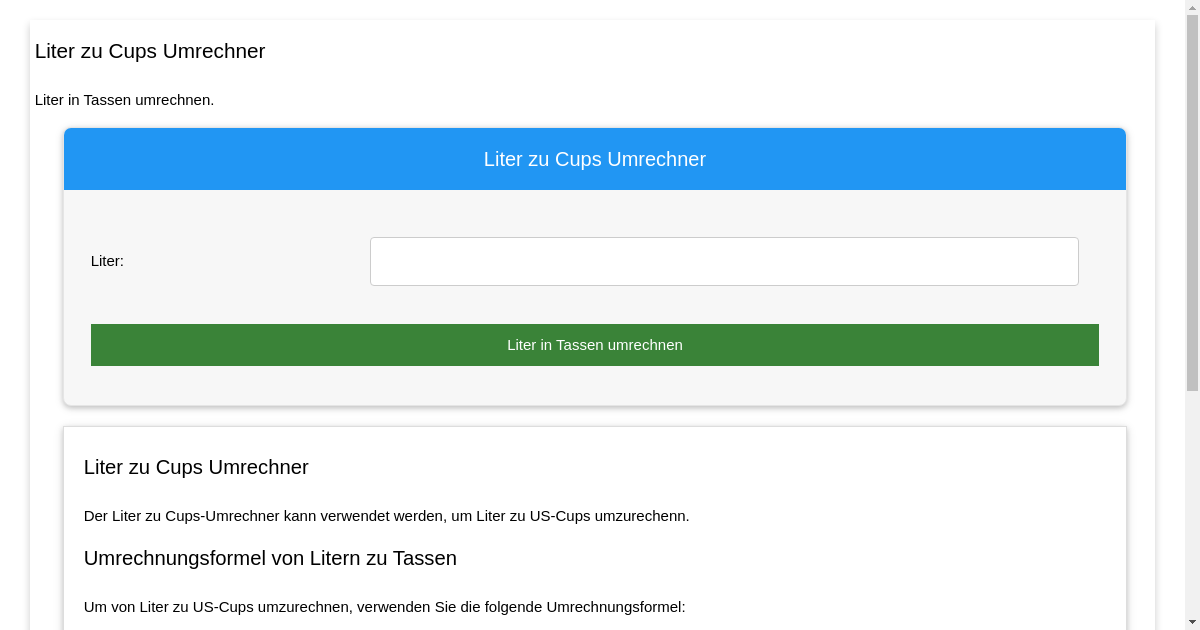The width and height of the screenshot is (1200, 630).
Task: Click the blue 'Liter zu Cups Umrechner' header bar
Action: (x=595, y=159)
